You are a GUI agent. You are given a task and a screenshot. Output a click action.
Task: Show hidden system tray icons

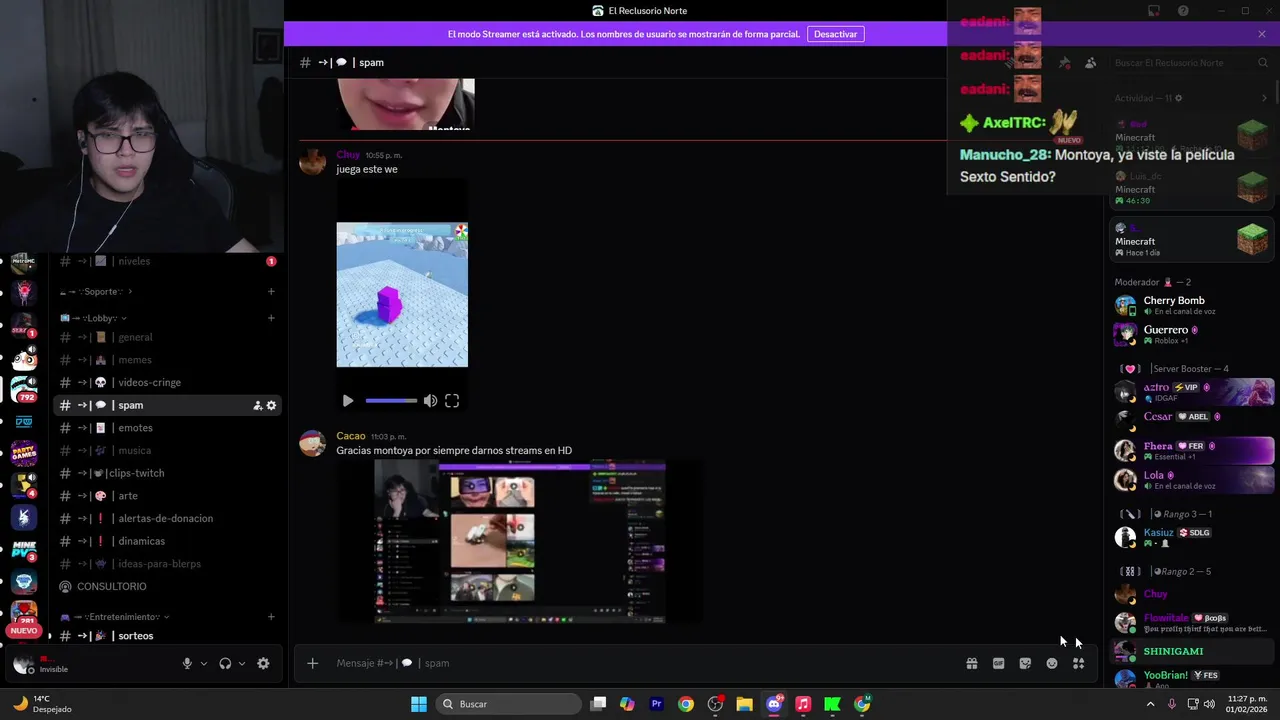coord(1151,704)
